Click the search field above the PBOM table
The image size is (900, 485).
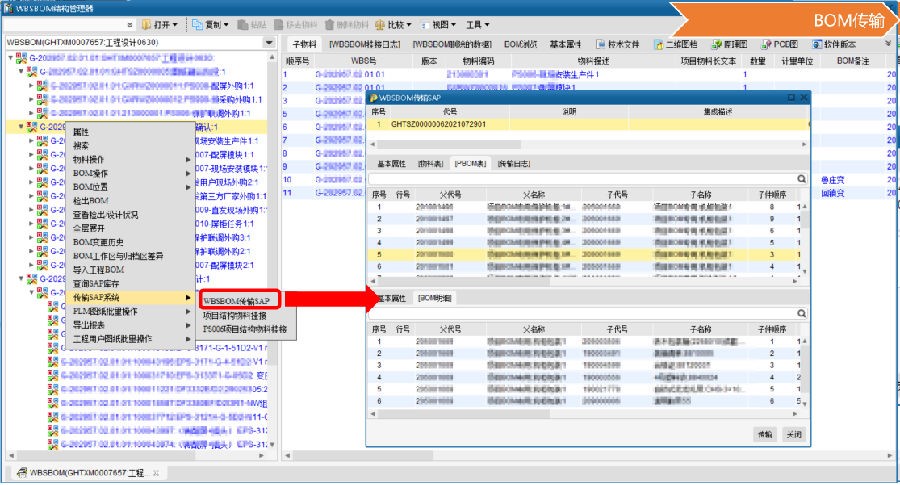[580, 177]
